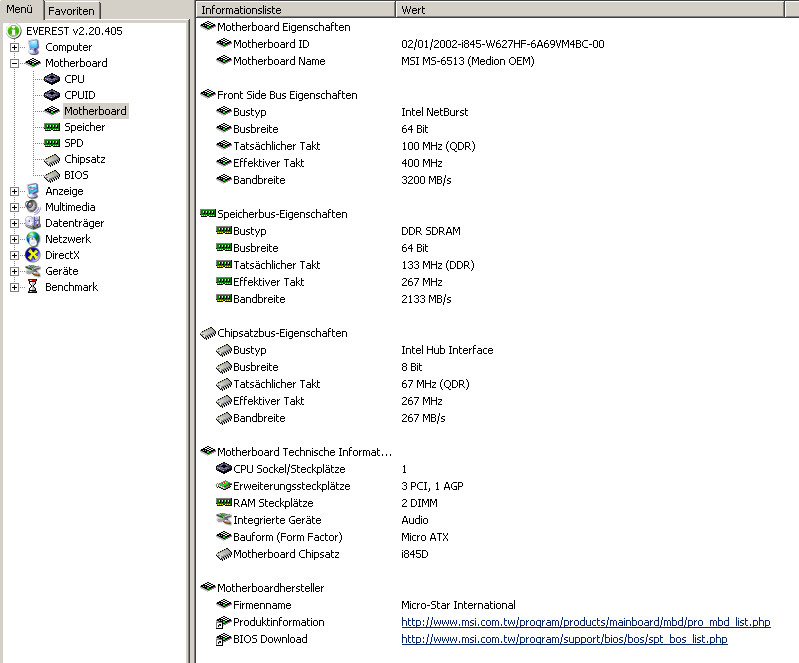Click the Anzeige display icon

33,191
